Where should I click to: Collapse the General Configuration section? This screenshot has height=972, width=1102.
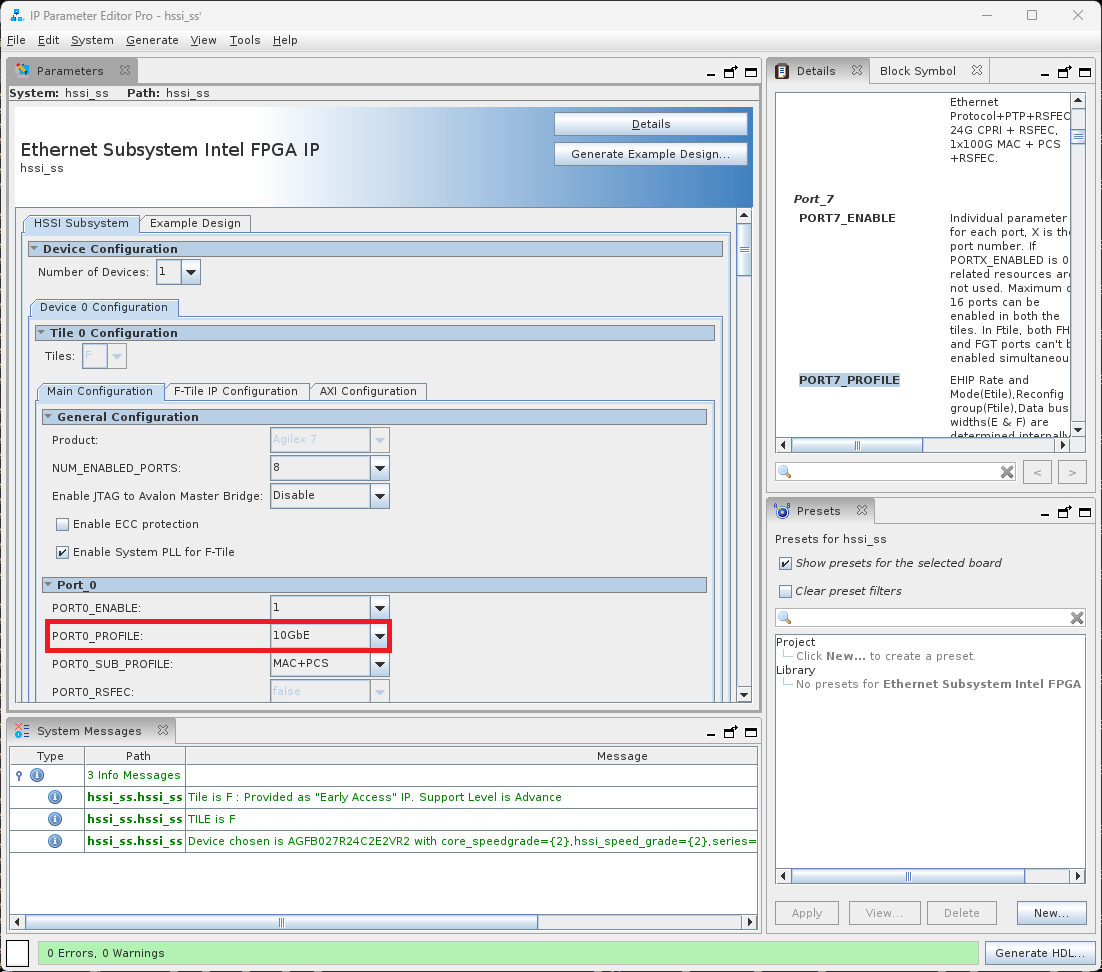point(48,417)
